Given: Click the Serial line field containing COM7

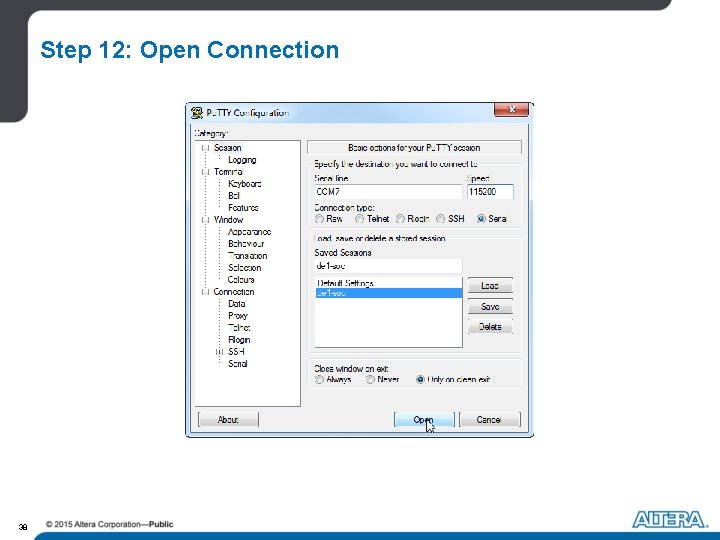Looking at the screenshot, I should point(388,192).
